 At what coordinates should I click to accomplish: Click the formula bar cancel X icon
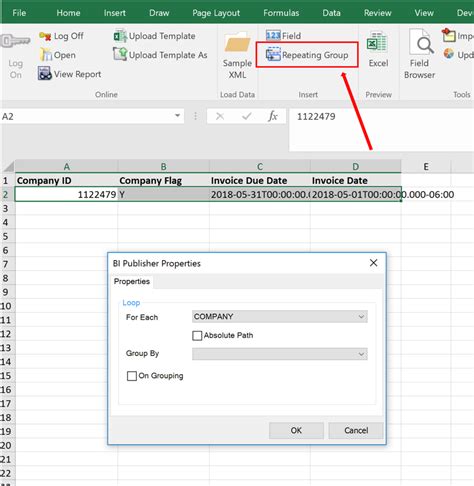click(x=220, y=116)
